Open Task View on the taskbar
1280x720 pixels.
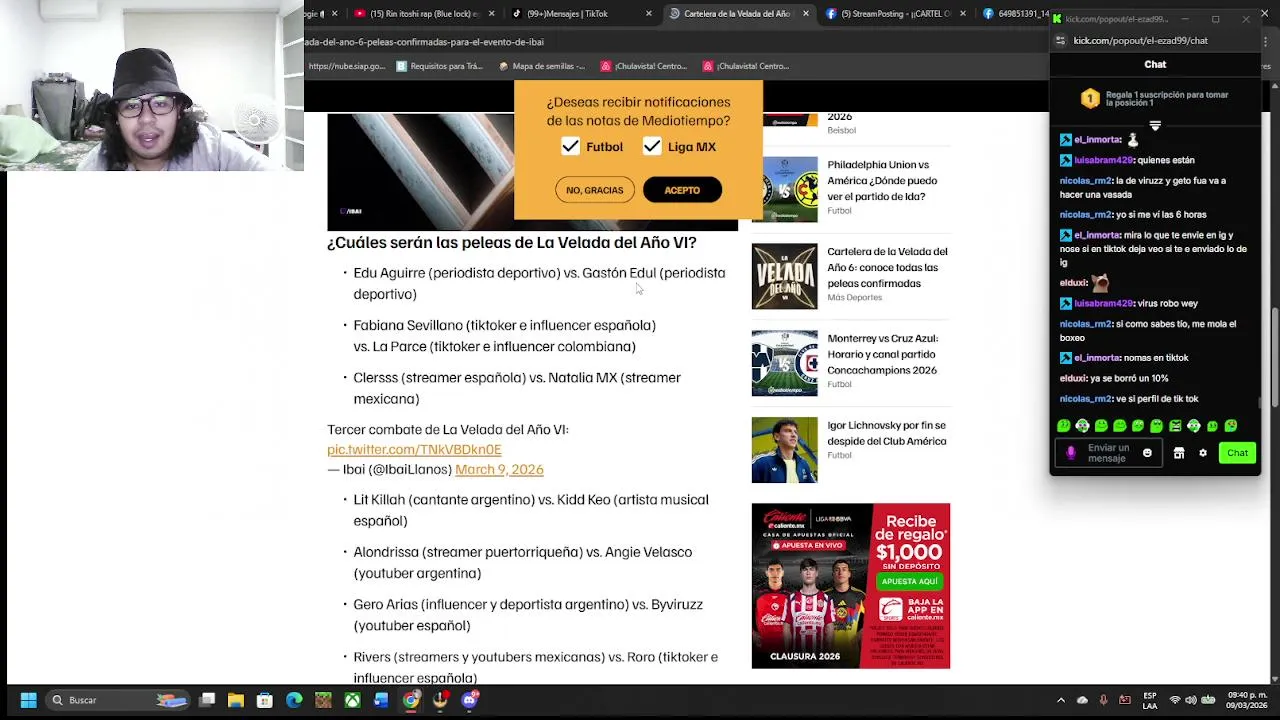click(x=207, y=700)
